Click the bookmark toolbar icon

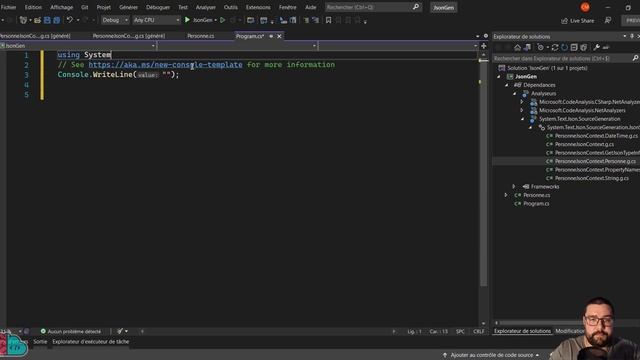coord(329,20)
